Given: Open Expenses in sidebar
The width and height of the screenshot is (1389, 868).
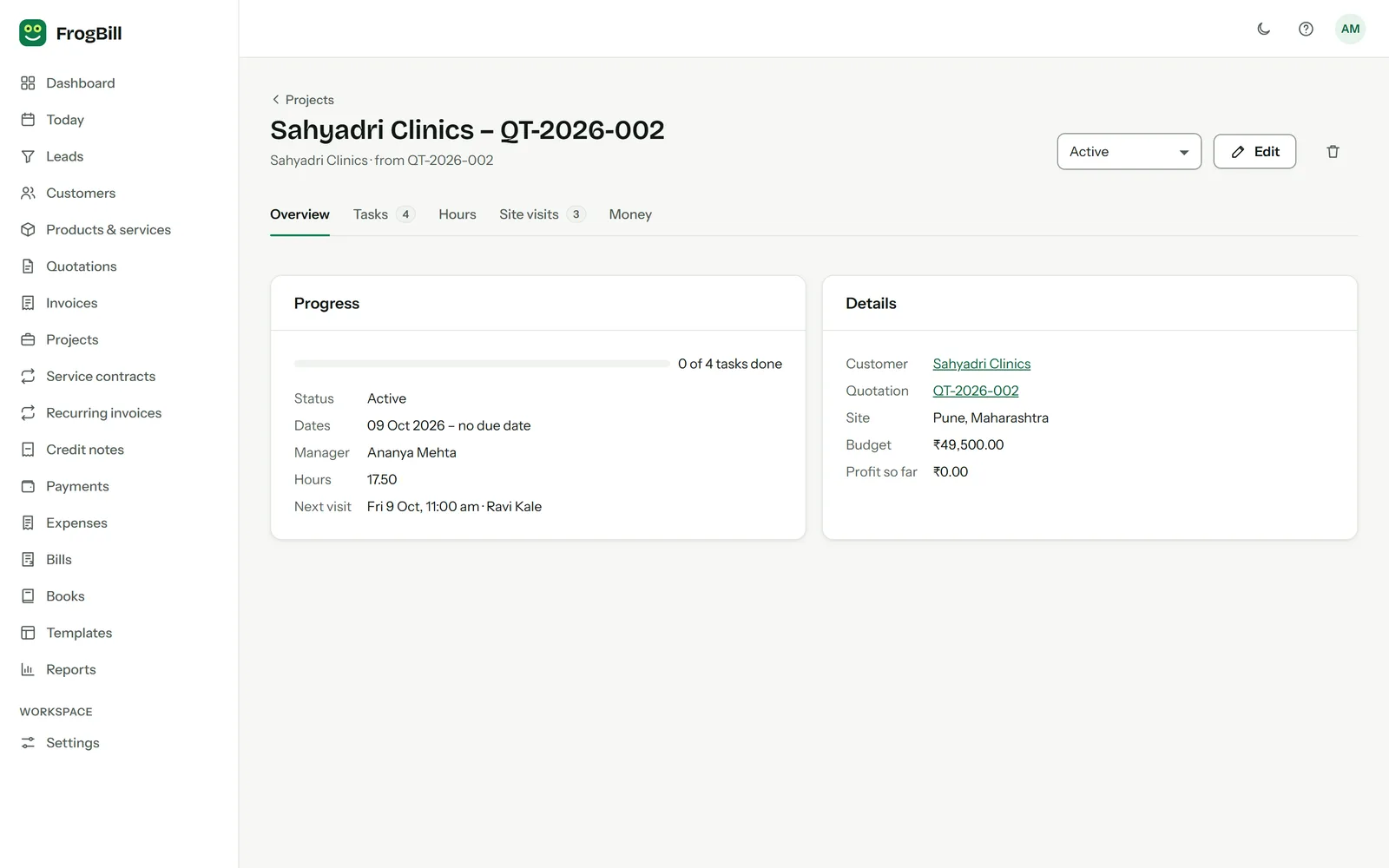Looking at the screenshot, I should (x=76, y=523).
